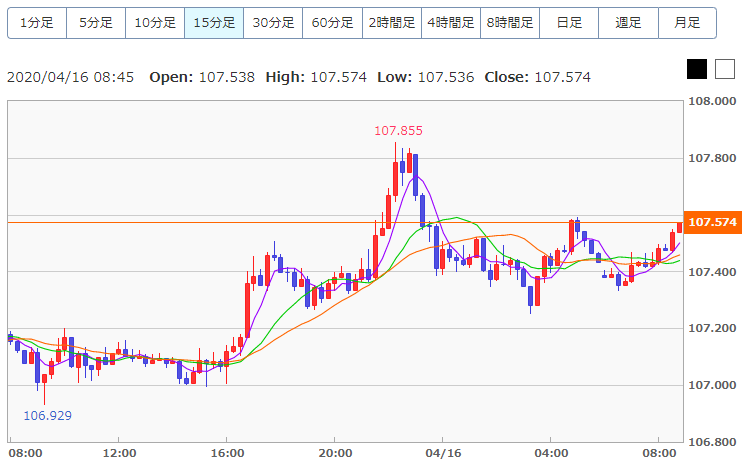Click the 107.400 price axis label

(x=712, y=272)
